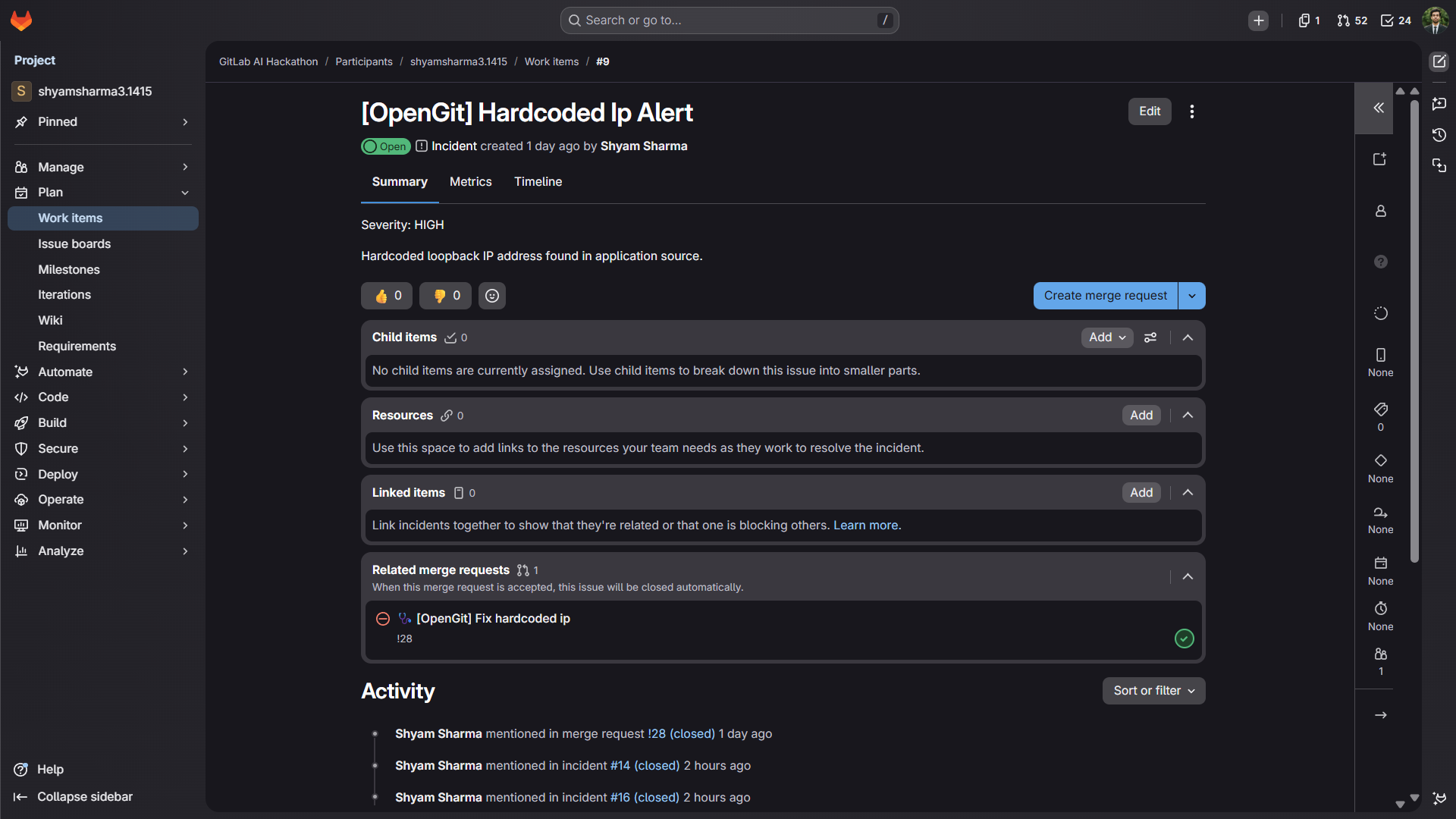The height and width of the screenshot is (819, 1456).
Task: Collapse the Child items section
Action: pyautogui.click(x=1188, y=337)
